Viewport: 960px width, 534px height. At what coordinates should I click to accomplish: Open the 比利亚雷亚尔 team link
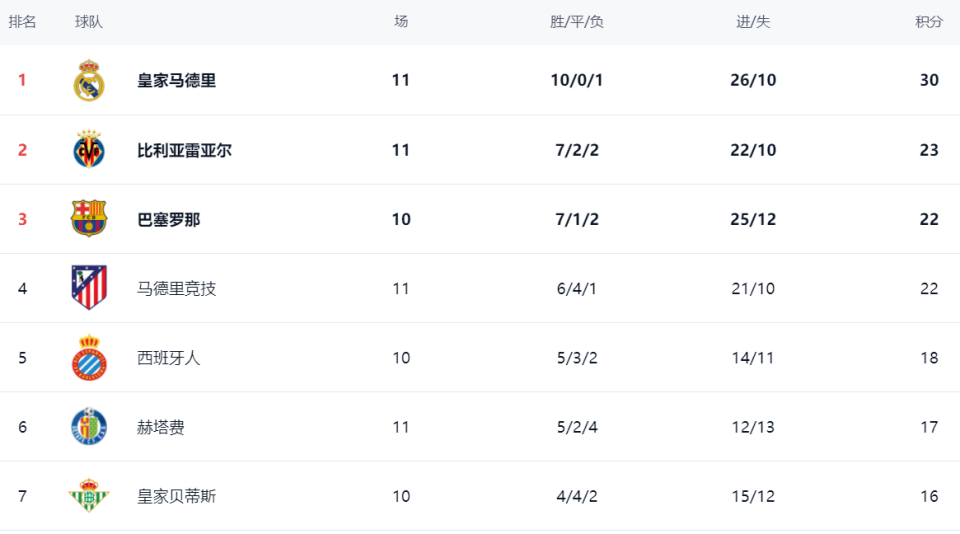coord(185,150)
